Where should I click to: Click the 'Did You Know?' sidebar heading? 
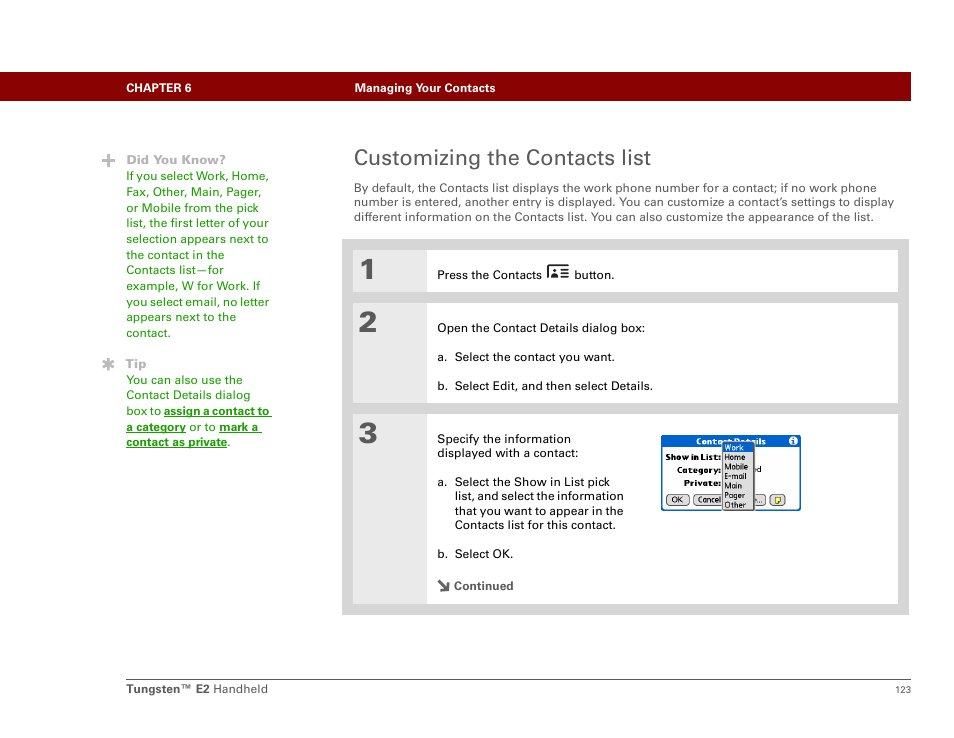point(176,160)
